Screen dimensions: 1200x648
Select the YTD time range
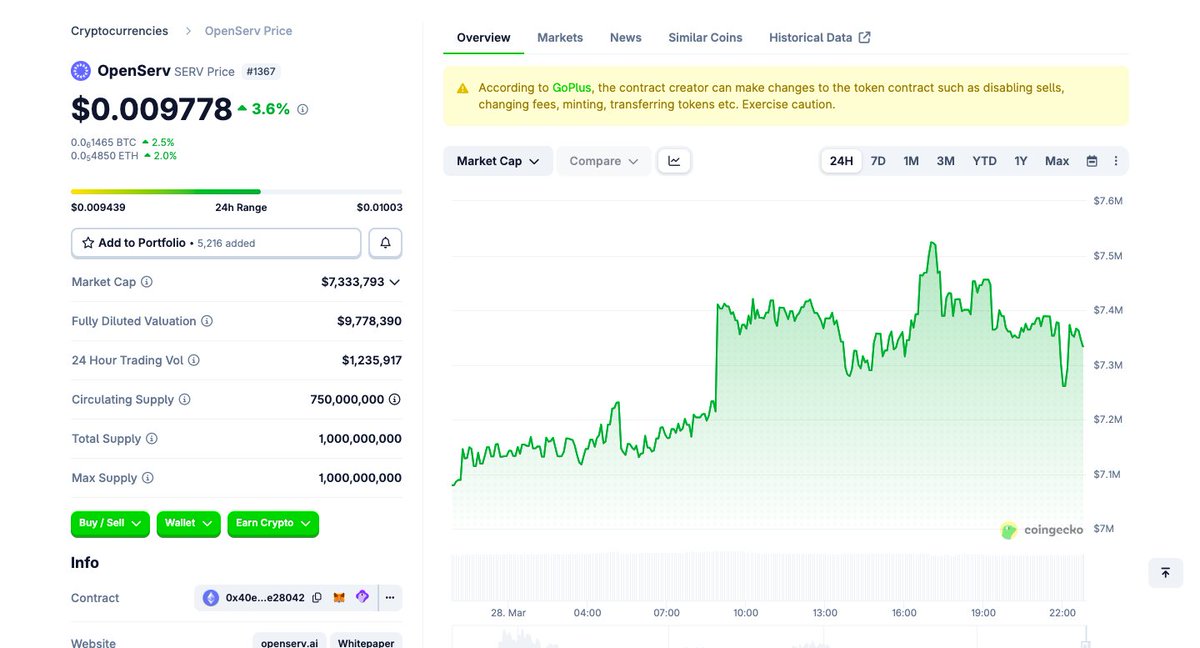click(x=985, y=161)
